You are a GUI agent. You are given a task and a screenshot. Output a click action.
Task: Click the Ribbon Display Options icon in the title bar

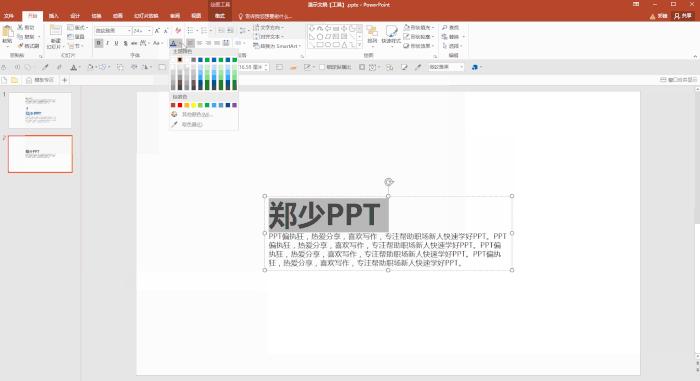pyautogui.click(x=636, y=4)
